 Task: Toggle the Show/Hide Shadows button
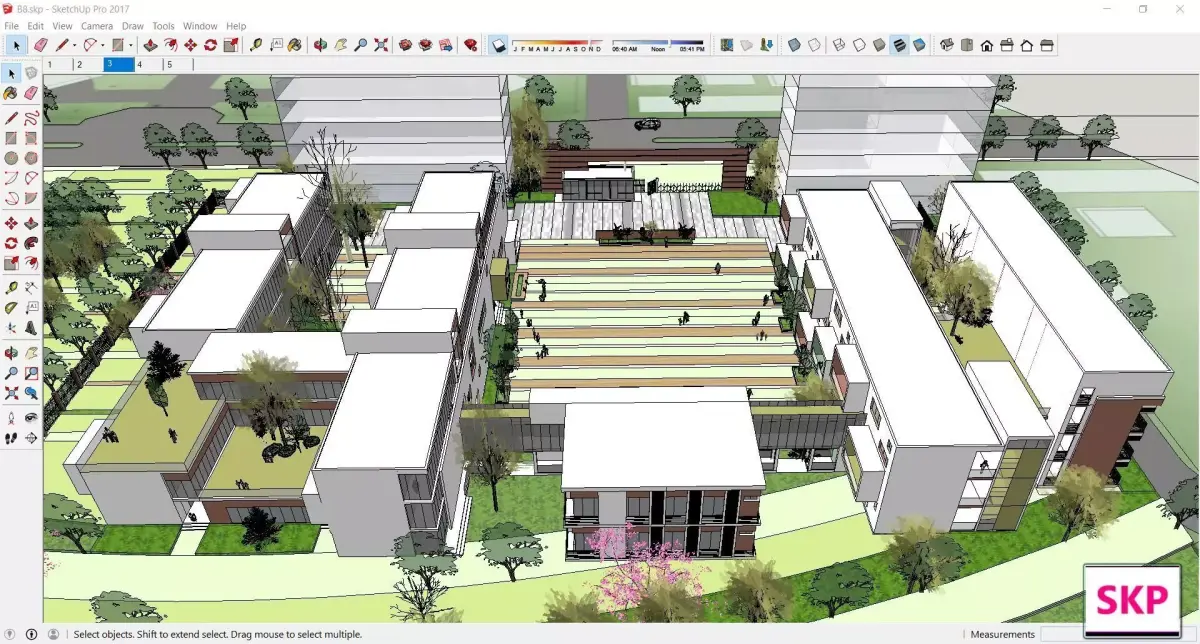pos(497,45)
